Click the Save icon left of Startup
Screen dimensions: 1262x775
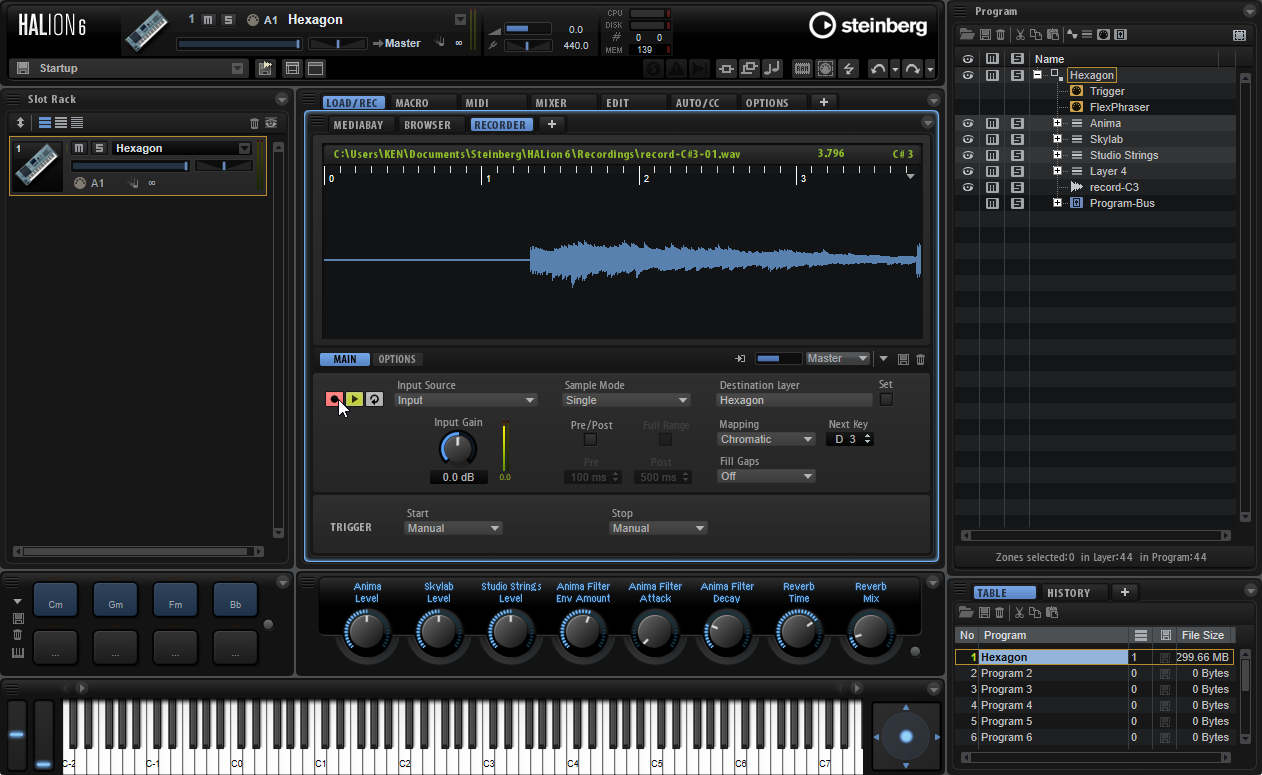coord(22,68)
